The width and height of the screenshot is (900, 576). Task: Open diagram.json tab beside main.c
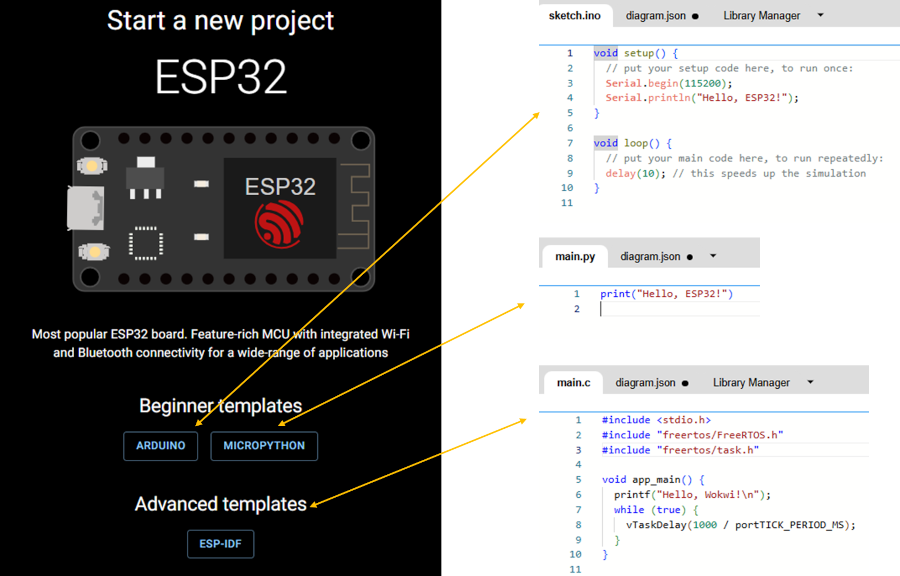[x=646, y=383]
